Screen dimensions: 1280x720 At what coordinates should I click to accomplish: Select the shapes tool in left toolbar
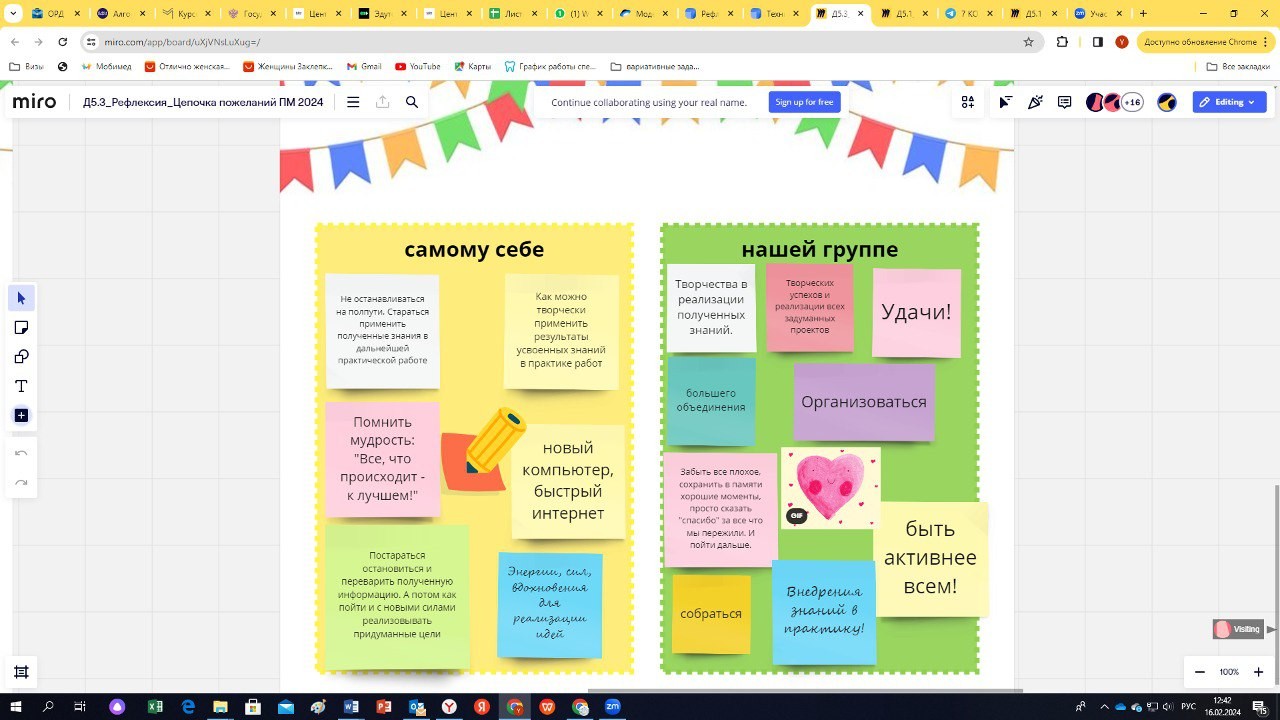pyautogui.click(x=21, y=357)
